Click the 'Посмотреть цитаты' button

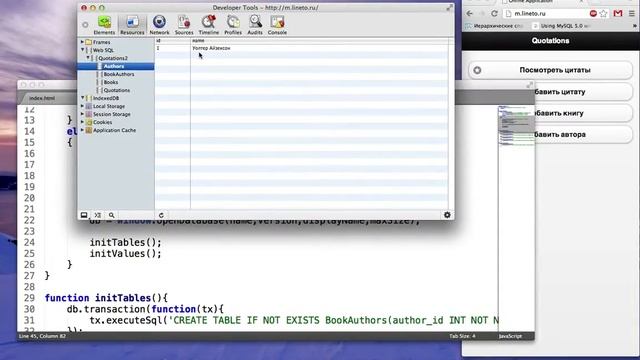[551, 70]
